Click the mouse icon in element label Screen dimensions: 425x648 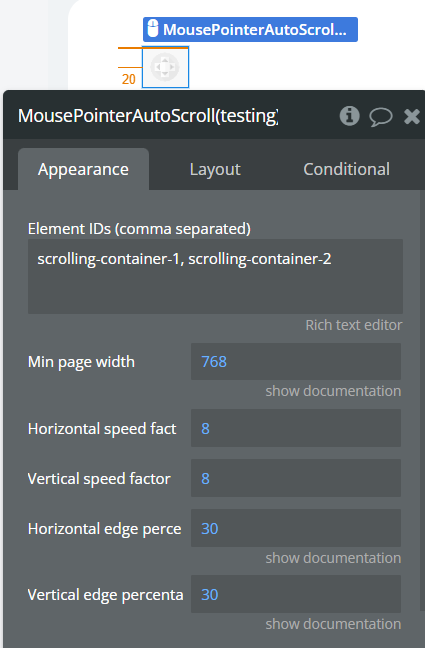[x=153, y=29]
